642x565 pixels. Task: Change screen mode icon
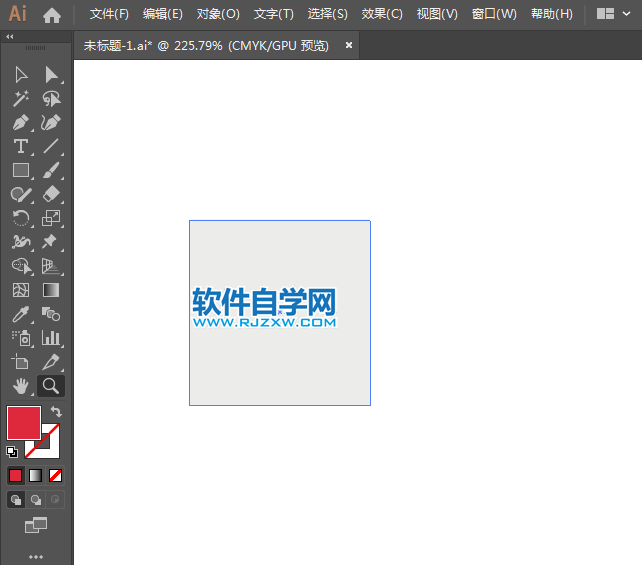pos(36,525)
